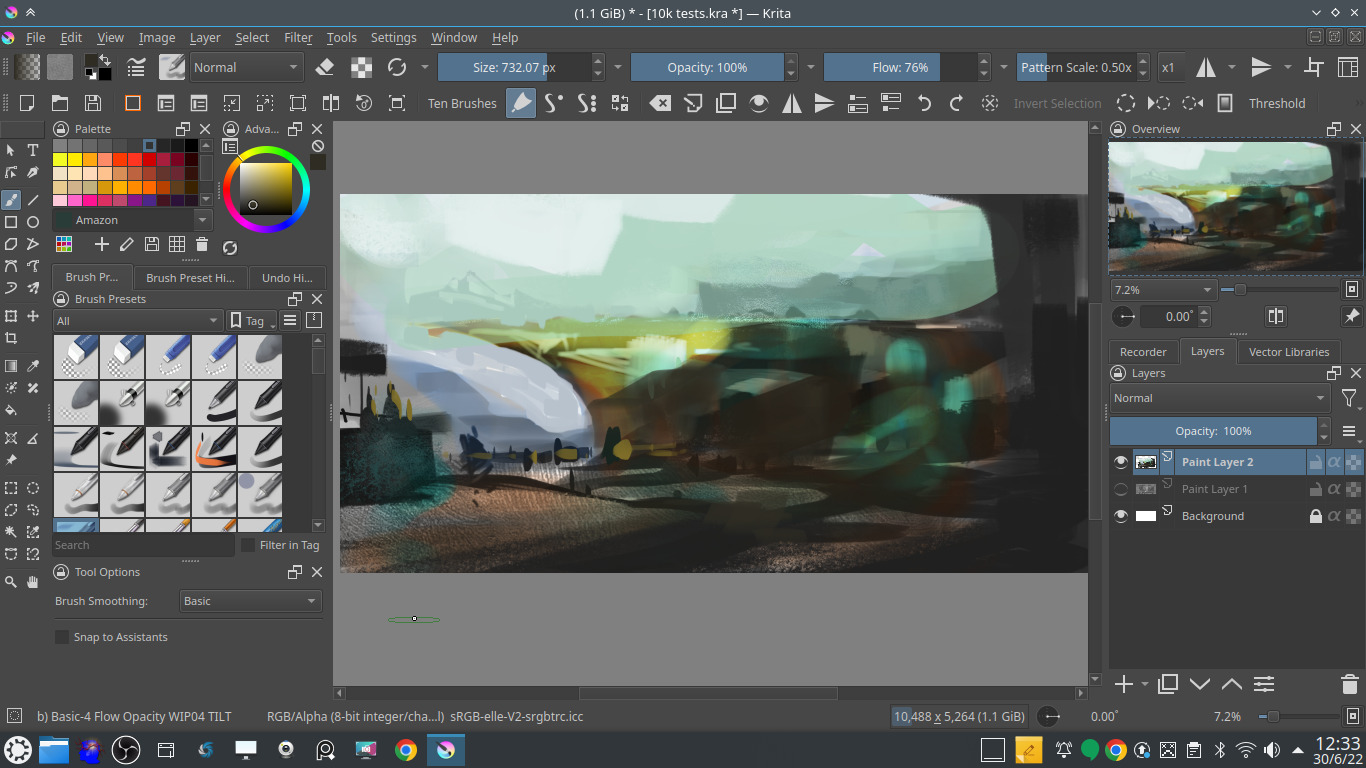Select the Line tool
Image resolution: width=1366 pixels, height=768 pixels.
click(x=33, y=199)
